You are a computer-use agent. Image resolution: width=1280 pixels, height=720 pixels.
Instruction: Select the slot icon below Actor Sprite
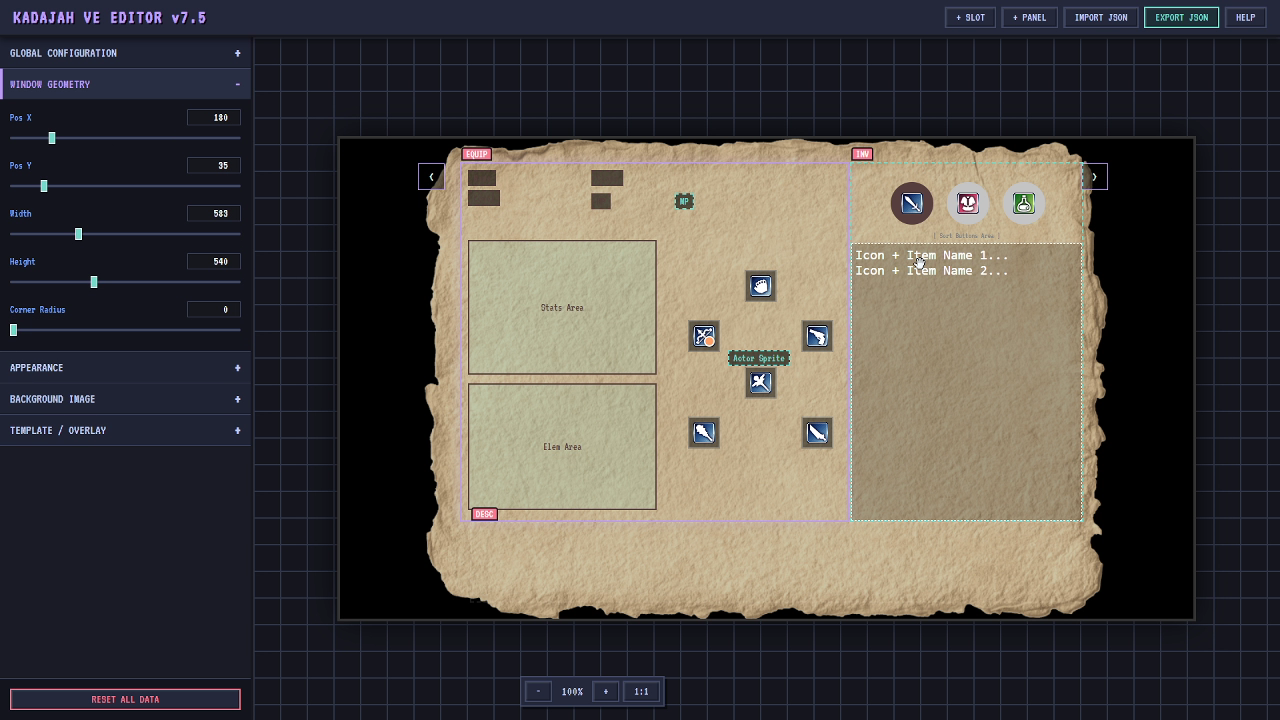pos(760,382)
